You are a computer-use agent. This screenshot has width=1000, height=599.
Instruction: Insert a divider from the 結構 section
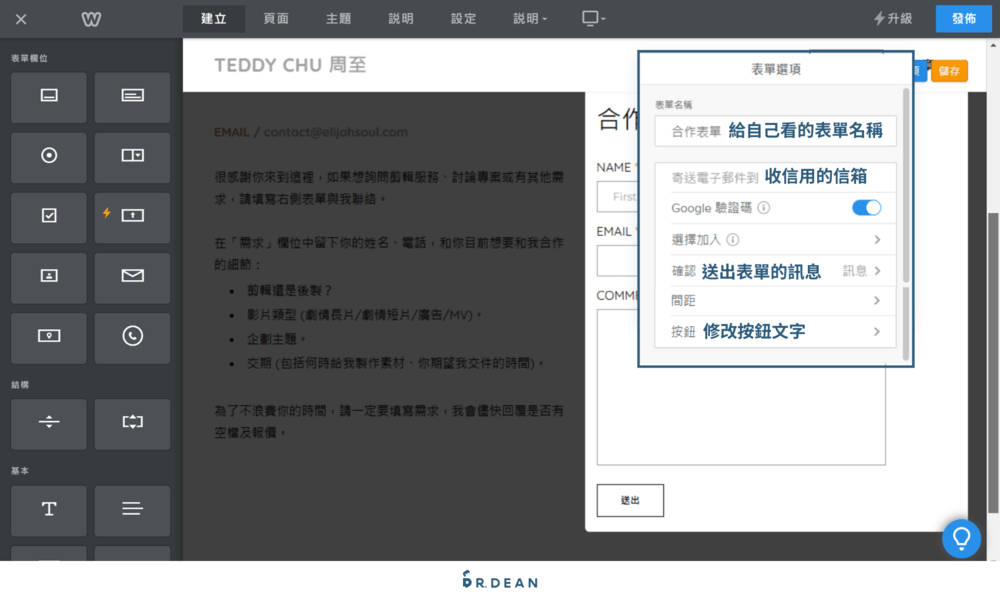(48, 424)
